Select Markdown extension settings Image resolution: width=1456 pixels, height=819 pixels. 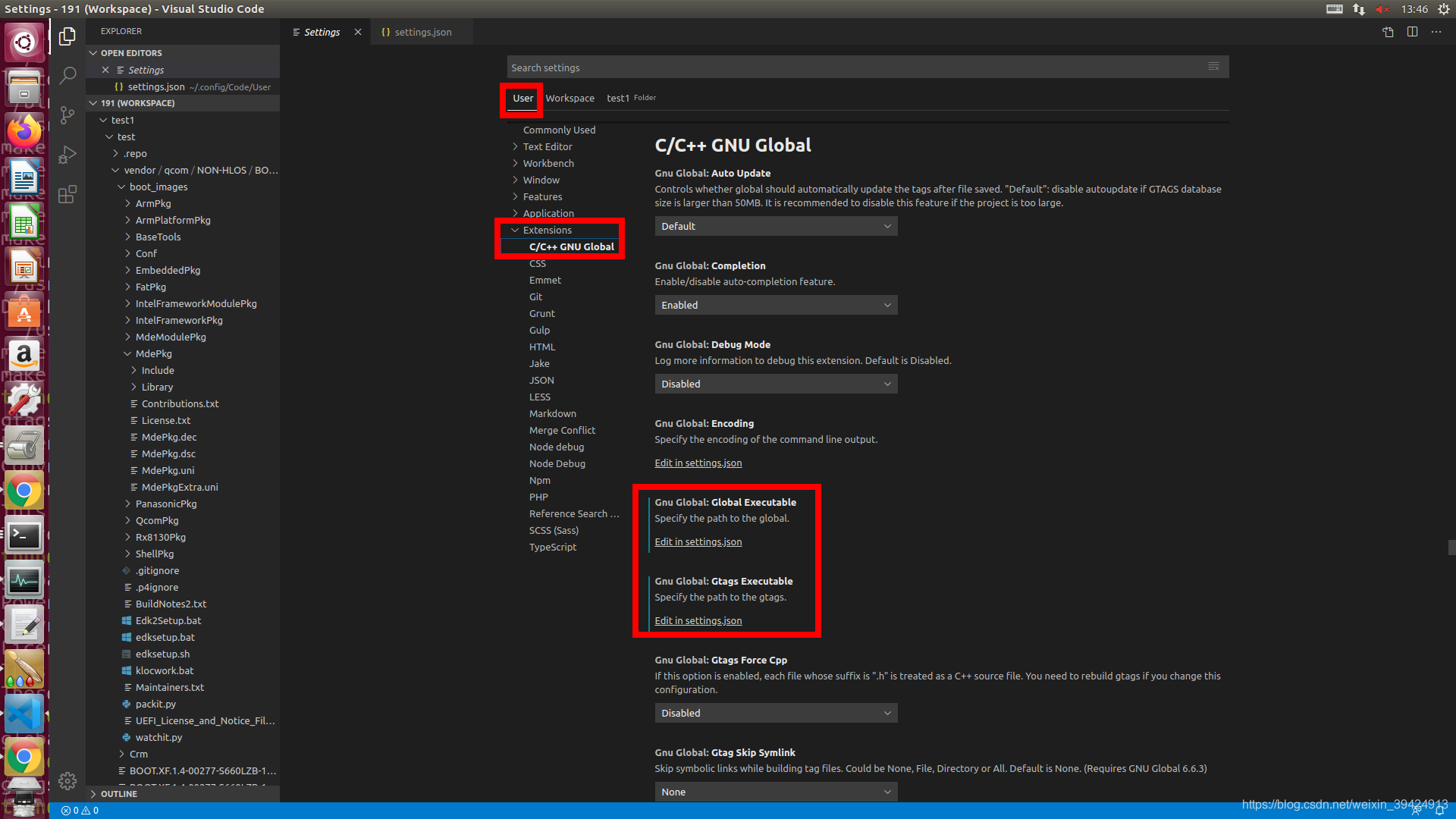point(552,413)
